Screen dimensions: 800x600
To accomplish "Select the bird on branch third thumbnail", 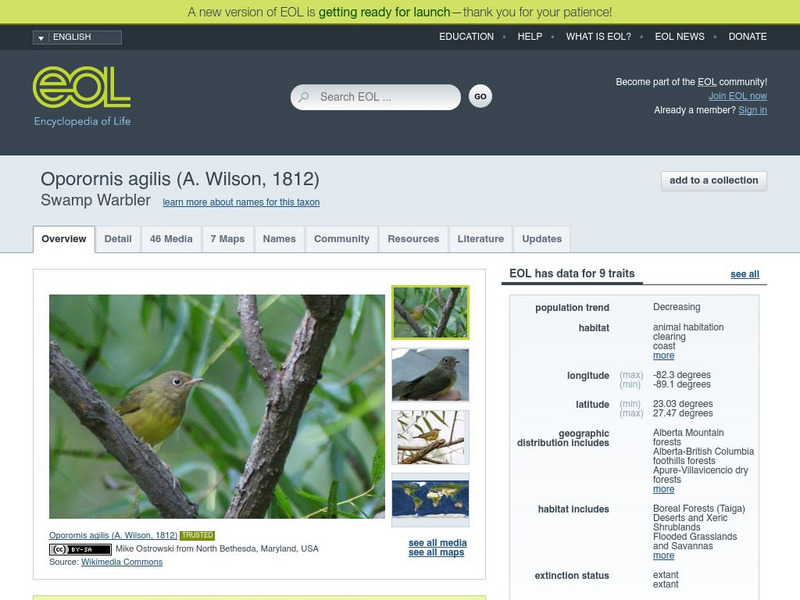I will tap(430, 437).
